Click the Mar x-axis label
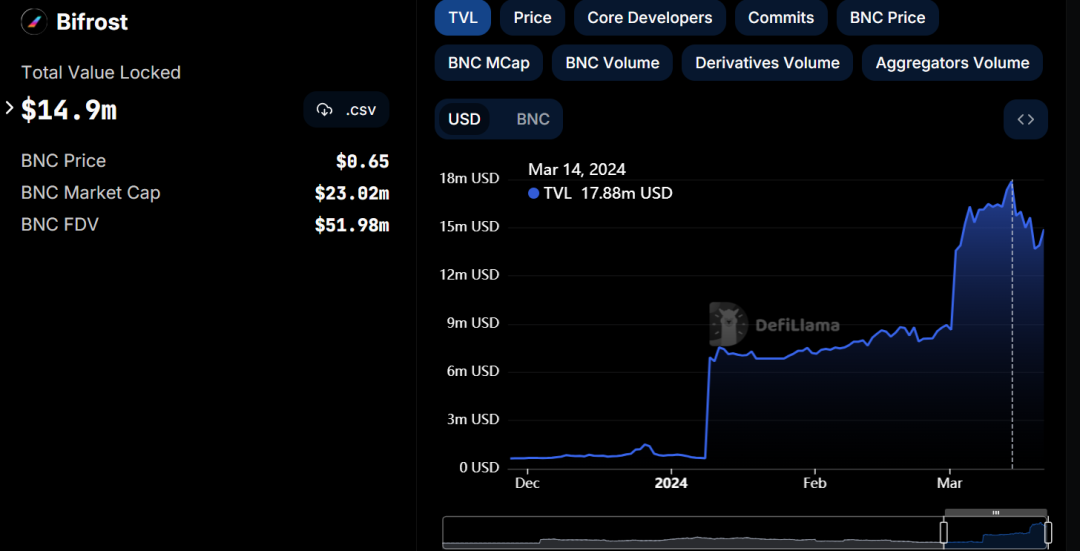1080x551 pixels. point(950,484)
